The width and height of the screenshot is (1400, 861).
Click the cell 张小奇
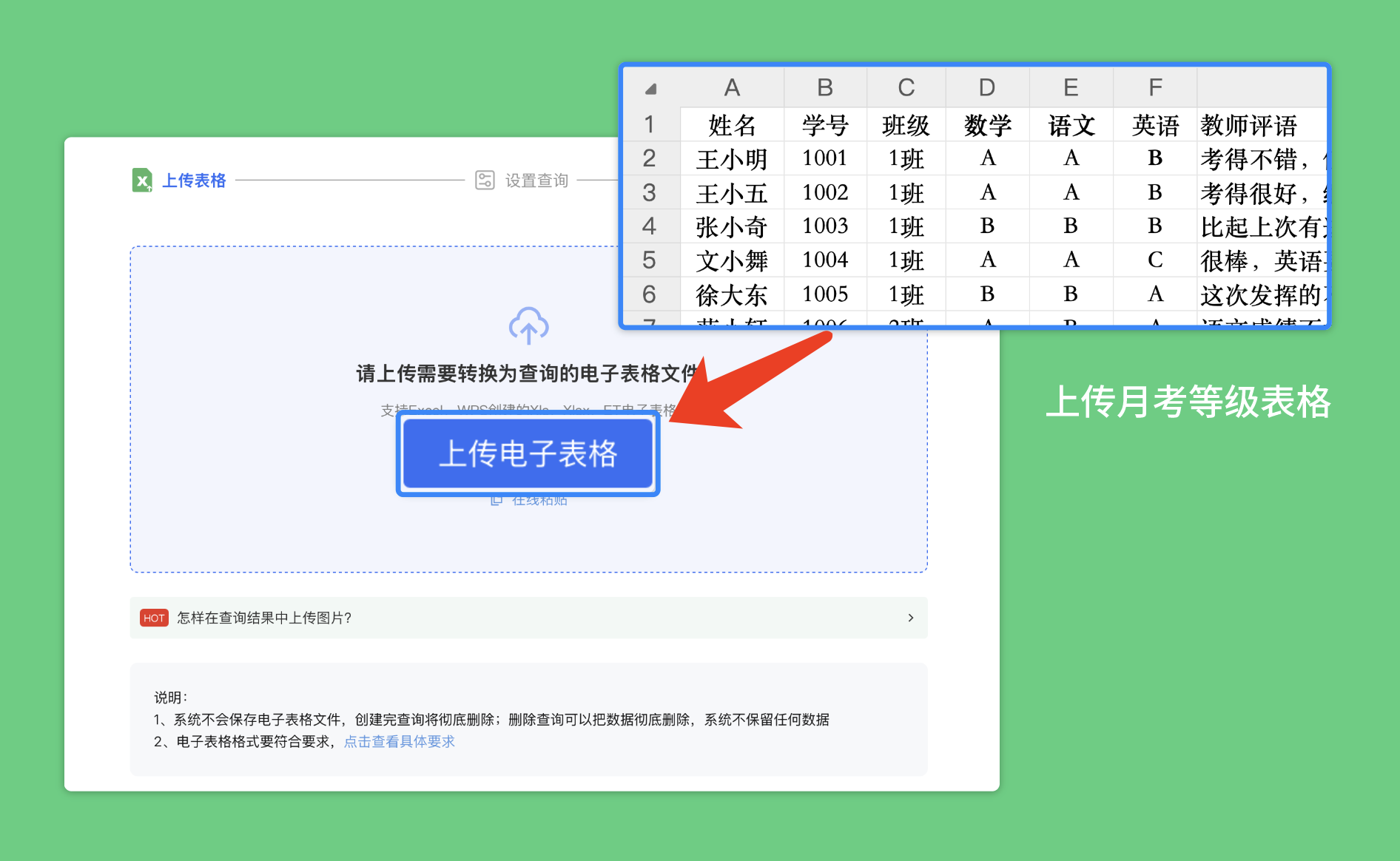pos(732,226)
